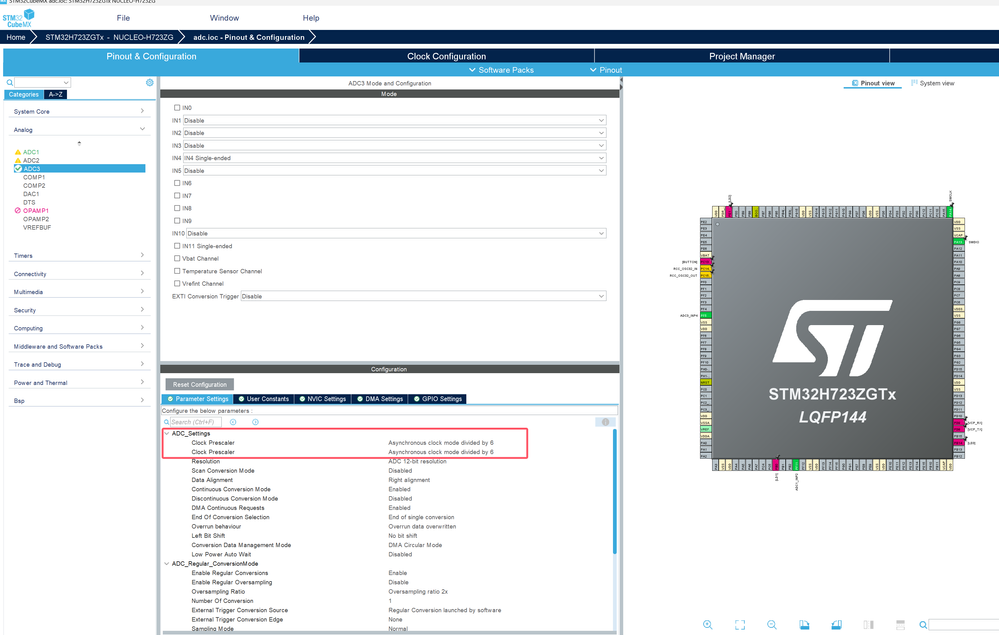The width and height of the screenshot is (999, 635).
Task: Open the GPIO Settings tab
Action: 438,399
